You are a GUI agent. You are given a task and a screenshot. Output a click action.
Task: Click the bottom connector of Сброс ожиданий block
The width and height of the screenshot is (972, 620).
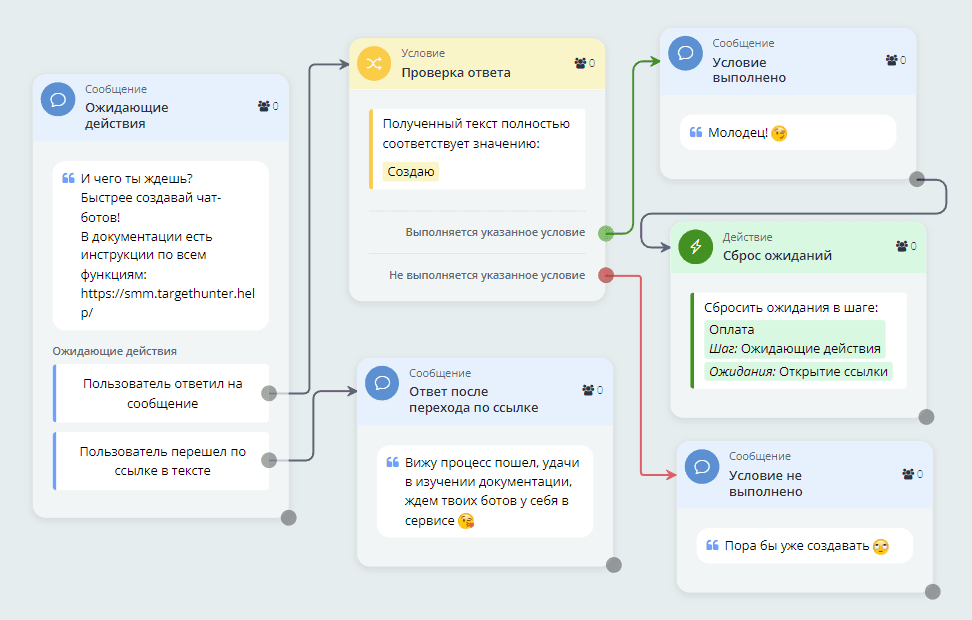926,416
